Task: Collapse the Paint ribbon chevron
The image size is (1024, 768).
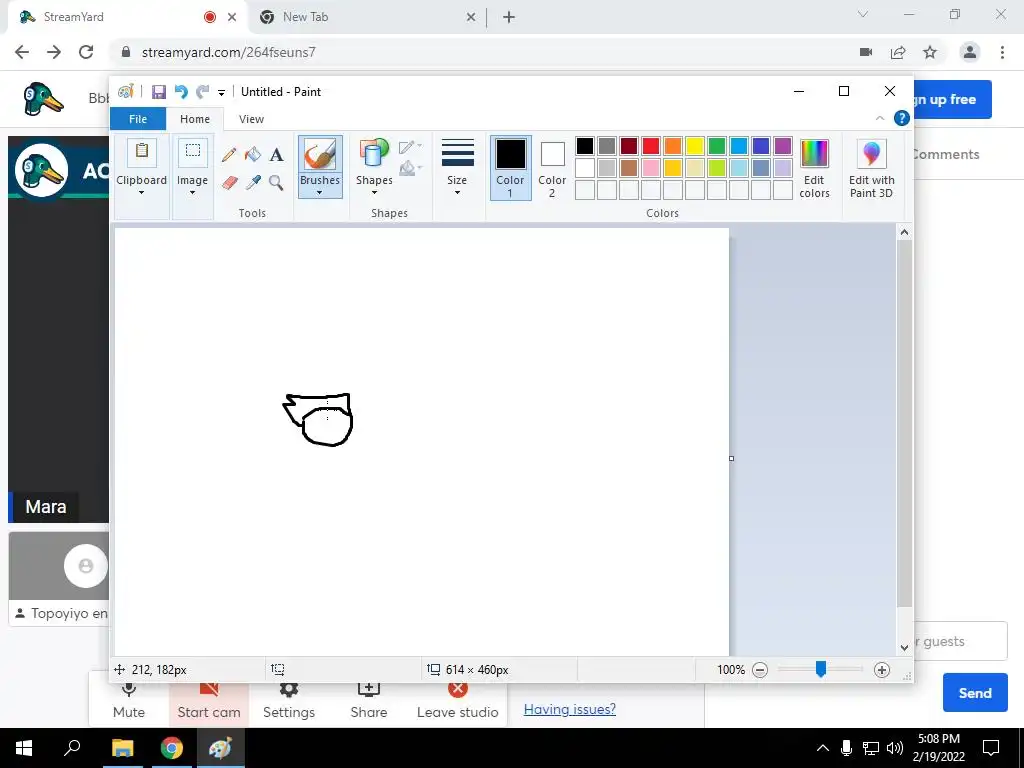Action: point(880,118)
